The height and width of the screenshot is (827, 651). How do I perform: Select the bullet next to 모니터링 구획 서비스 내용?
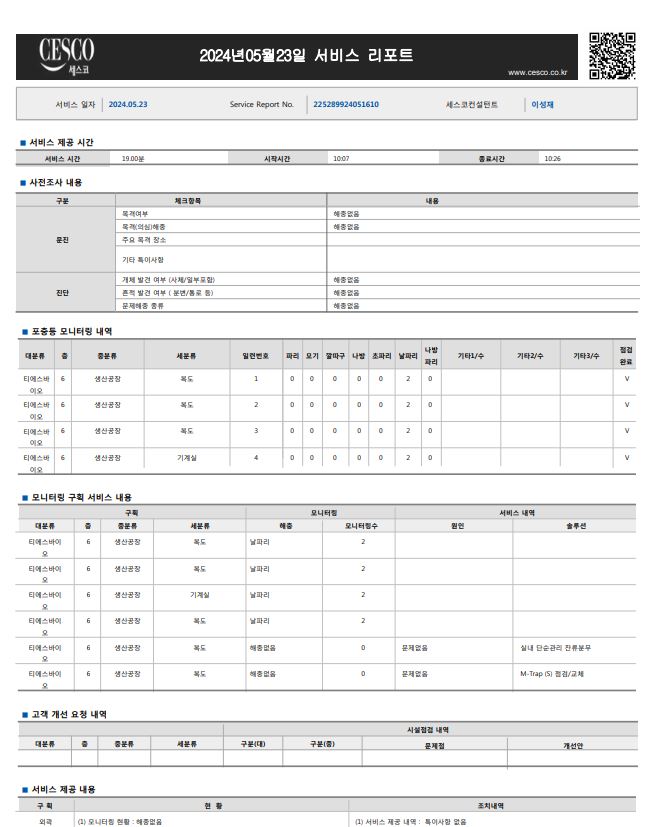[x=23, y=497]
